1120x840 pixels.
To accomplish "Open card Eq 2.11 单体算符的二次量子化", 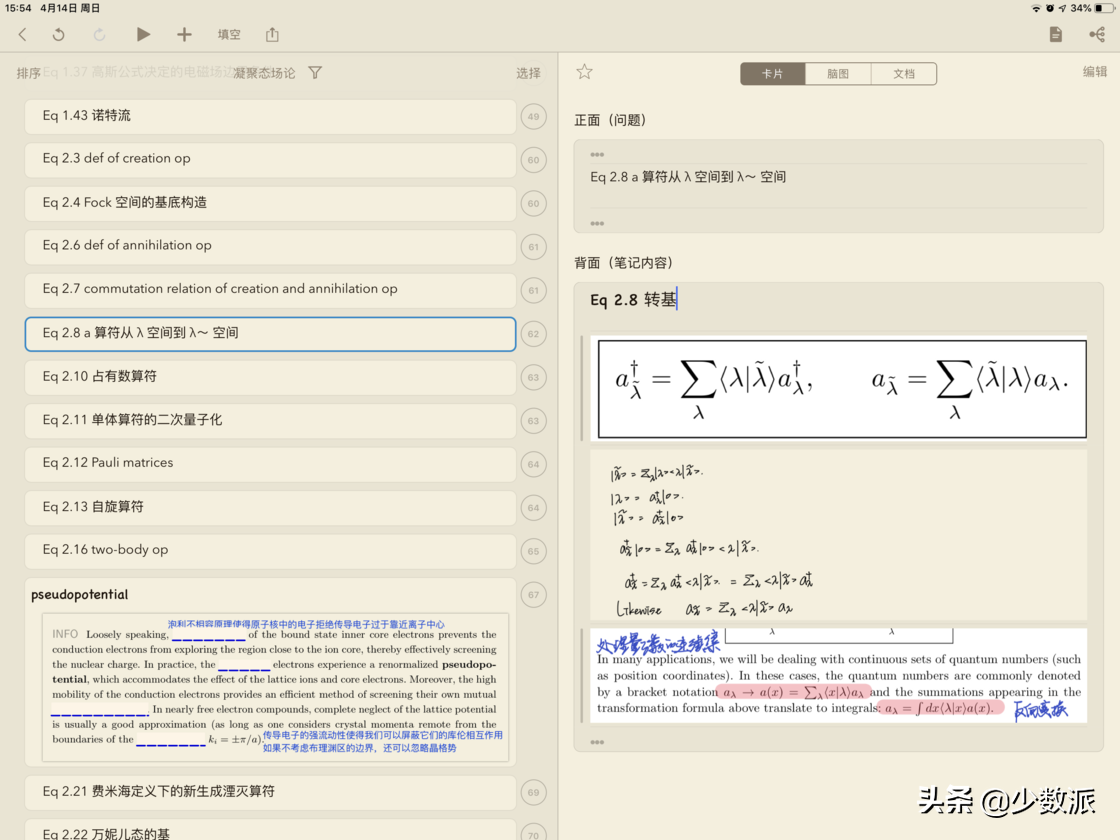I will (270, 421).
